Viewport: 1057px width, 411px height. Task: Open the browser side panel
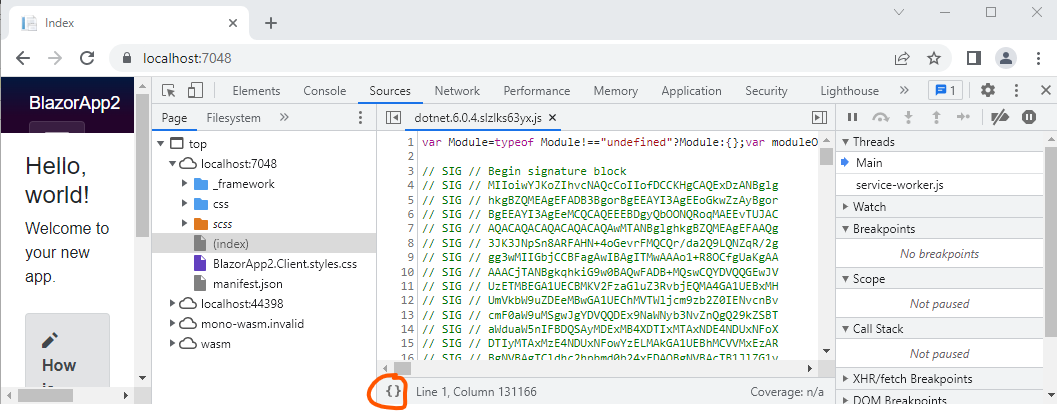[x=973, y=59]
